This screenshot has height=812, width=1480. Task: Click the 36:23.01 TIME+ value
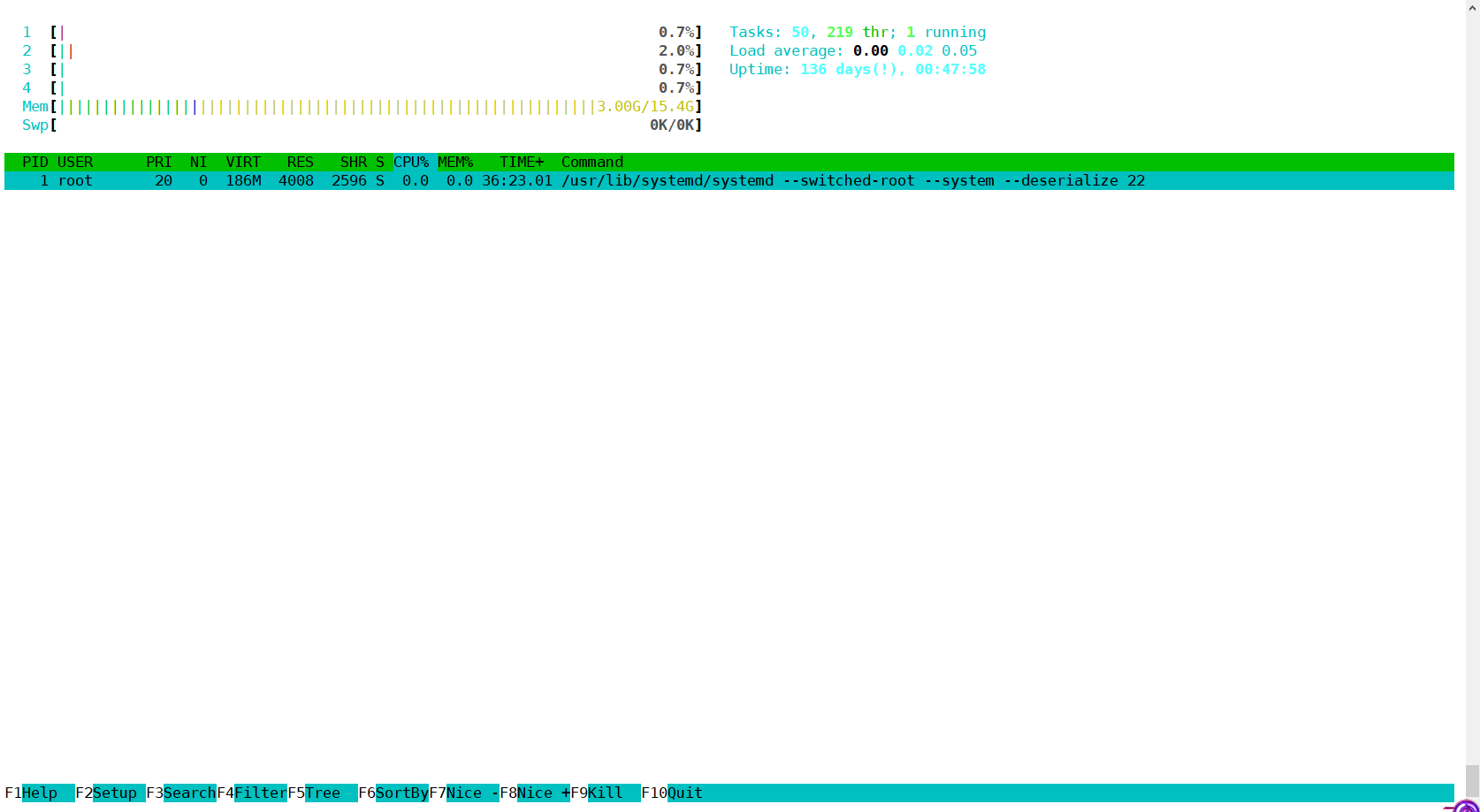(517, 180)
